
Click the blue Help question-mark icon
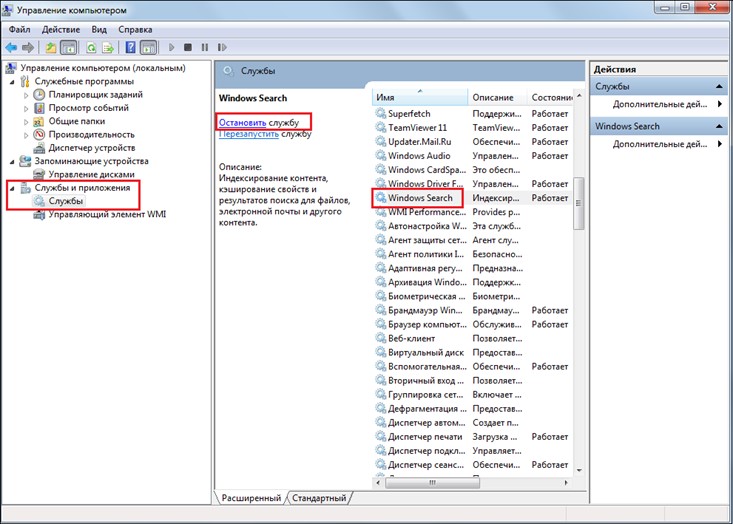(x=131, y=47)
